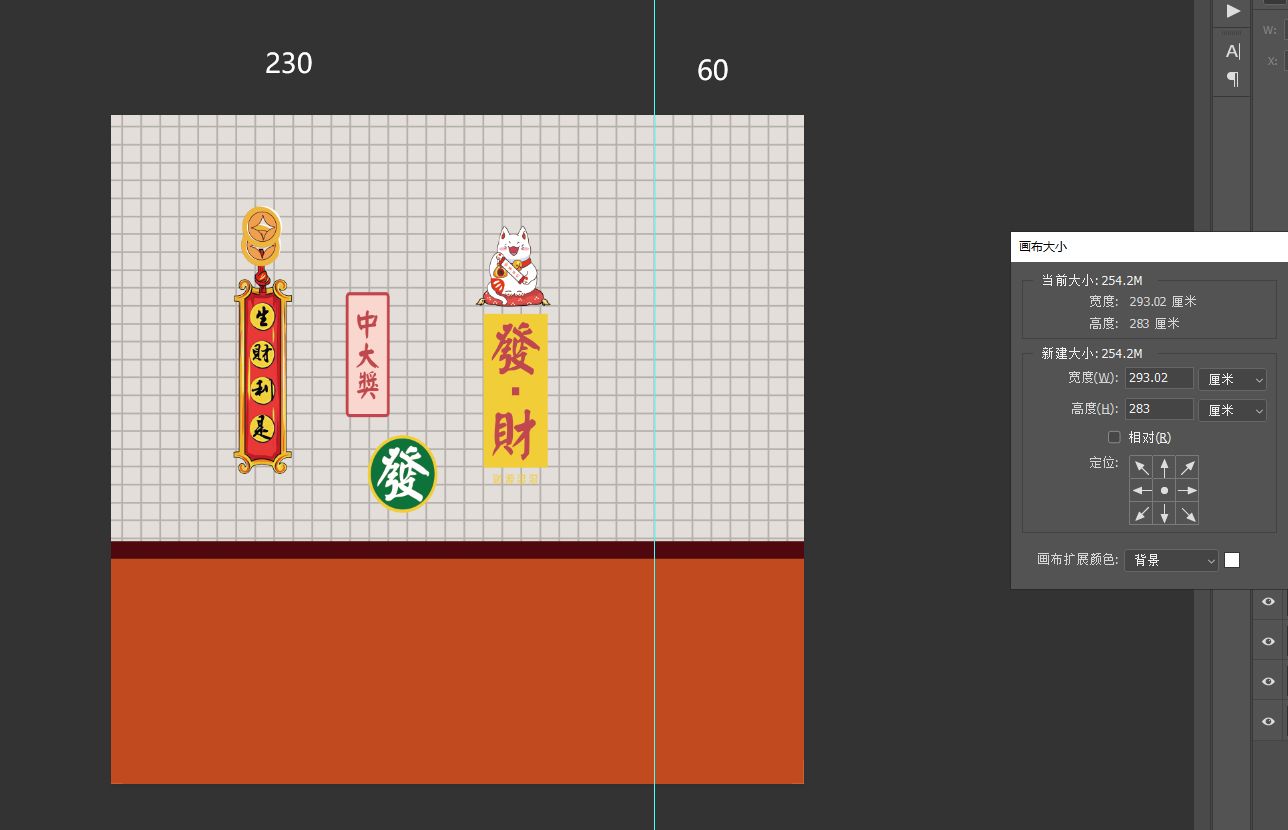Anchor canvas to the middle-left arrow
Image resolution: width=1288 pixels, height=830 pixels.
(x=1141, y=491)
